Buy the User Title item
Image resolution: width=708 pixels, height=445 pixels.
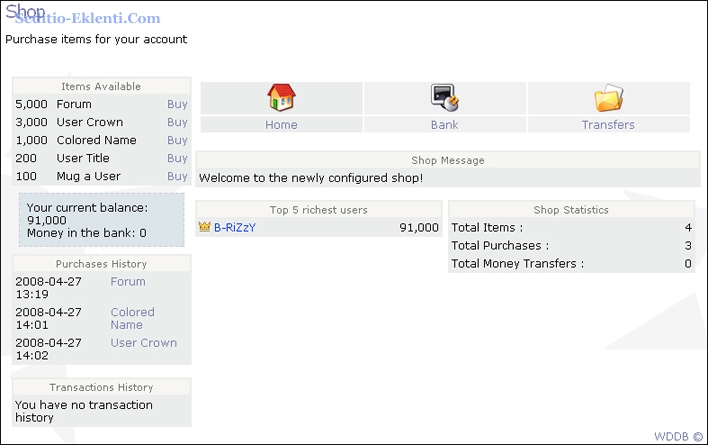coord(177,158)
